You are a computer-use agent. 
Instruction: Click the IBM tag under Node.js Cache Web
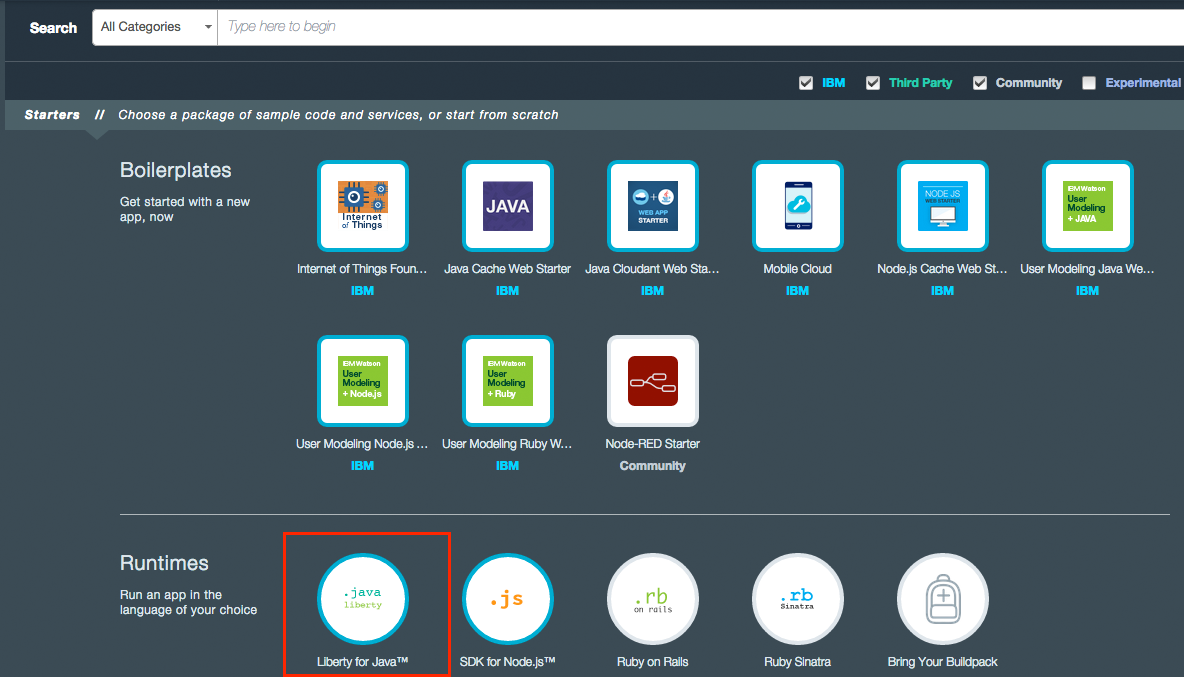[942, 291]
